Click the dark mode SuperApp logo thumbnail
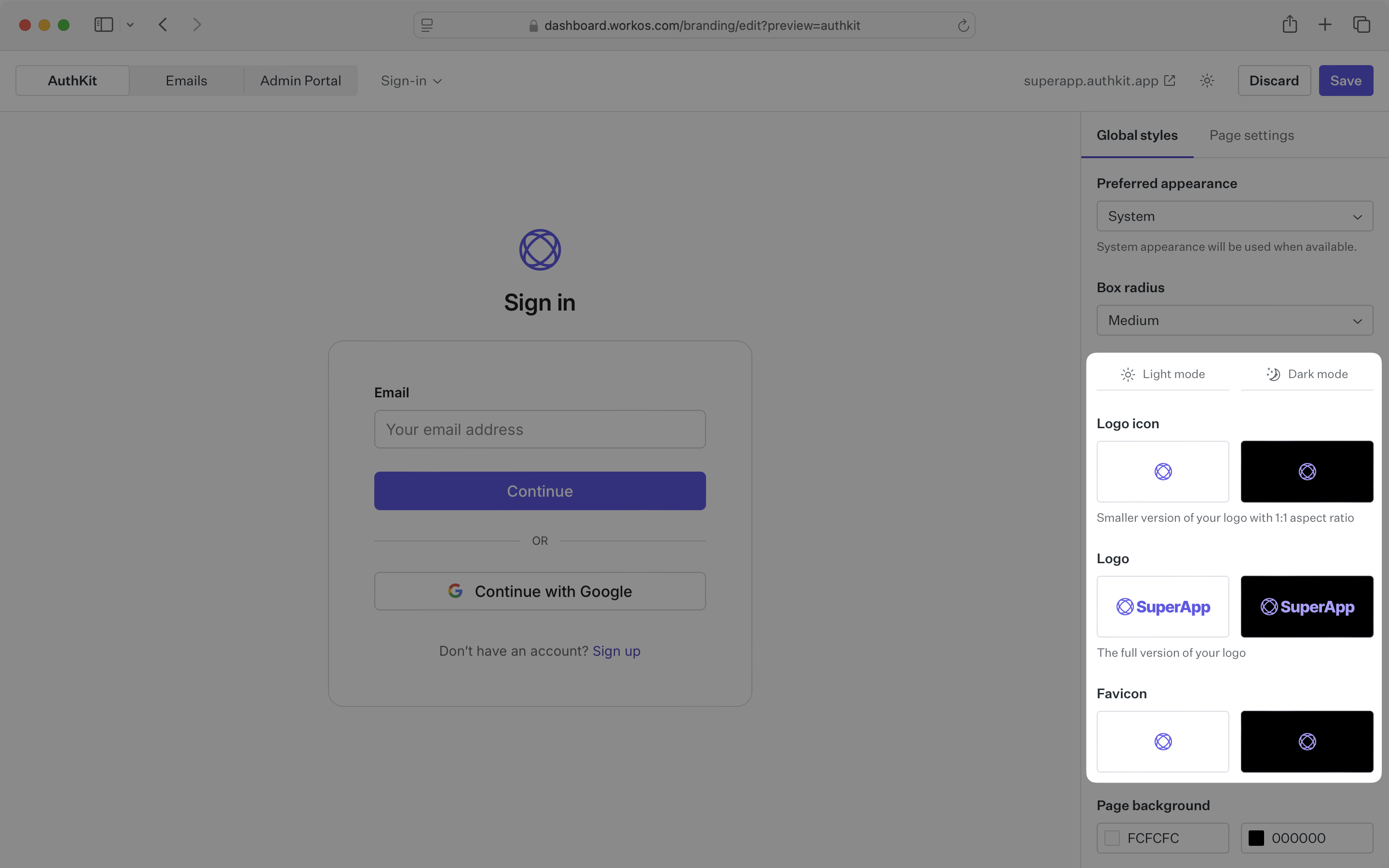This screenshot has height=868, width=1389. coord(1306,606)
